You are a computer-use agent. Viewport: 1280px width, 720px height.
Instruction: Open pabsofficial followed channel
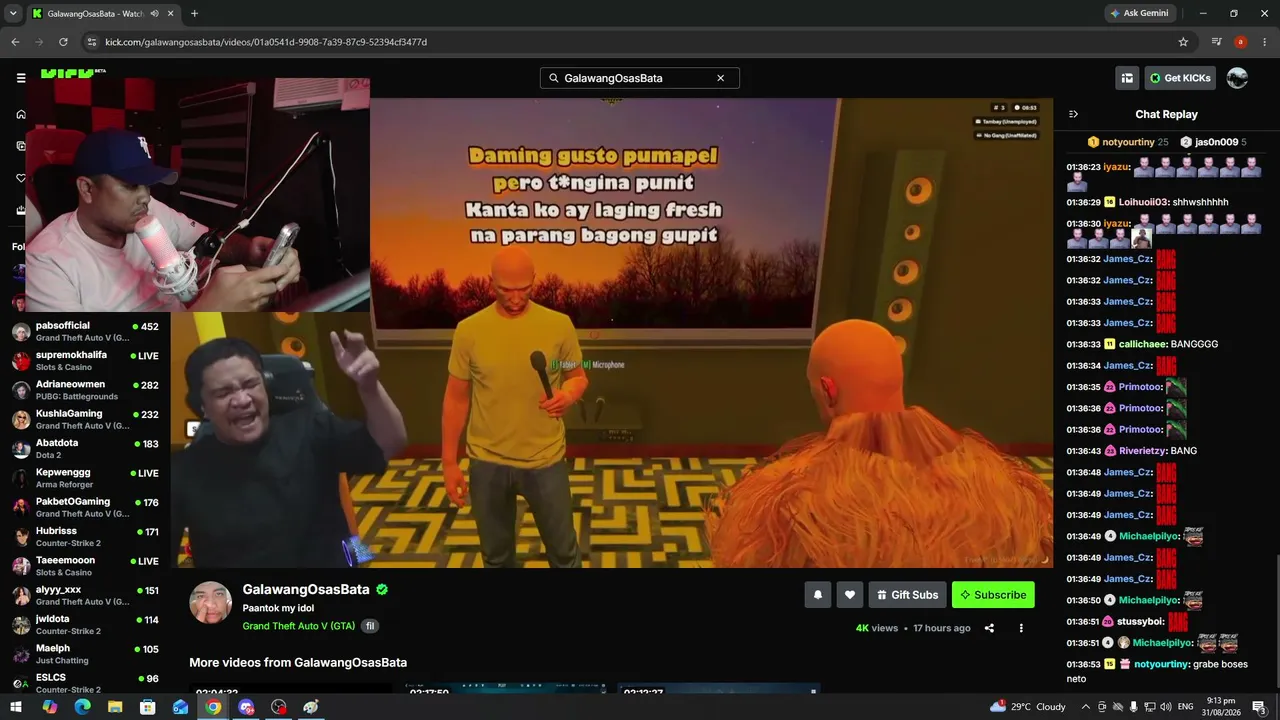(x=85, y=332)
